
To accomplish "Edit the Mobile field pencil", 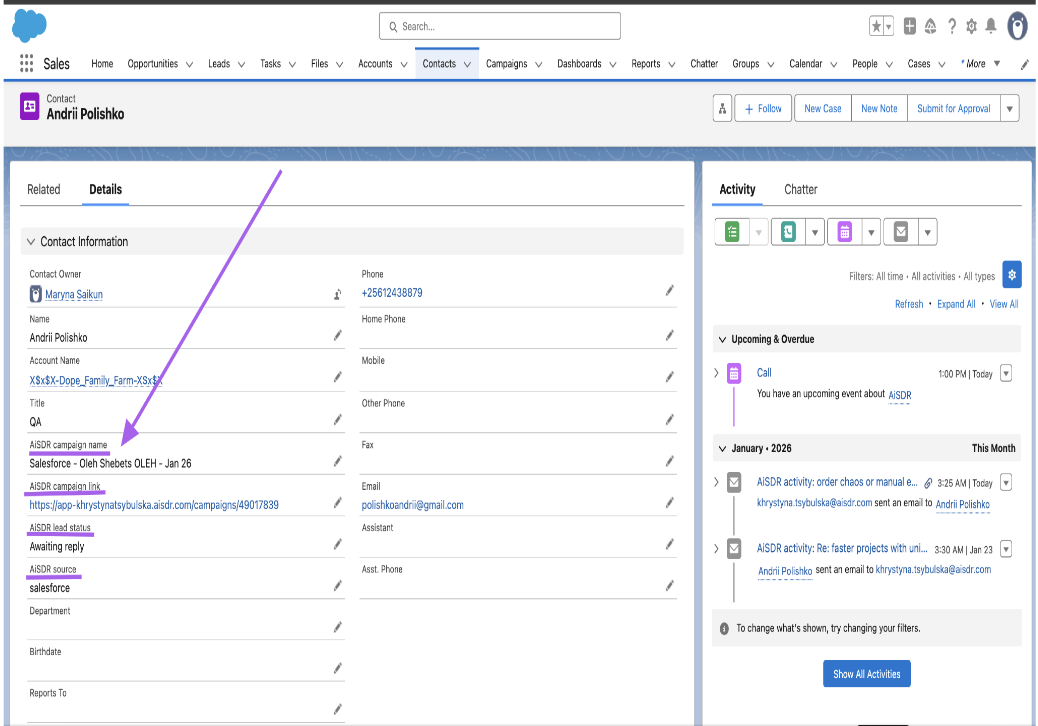I will pos(670,377).
